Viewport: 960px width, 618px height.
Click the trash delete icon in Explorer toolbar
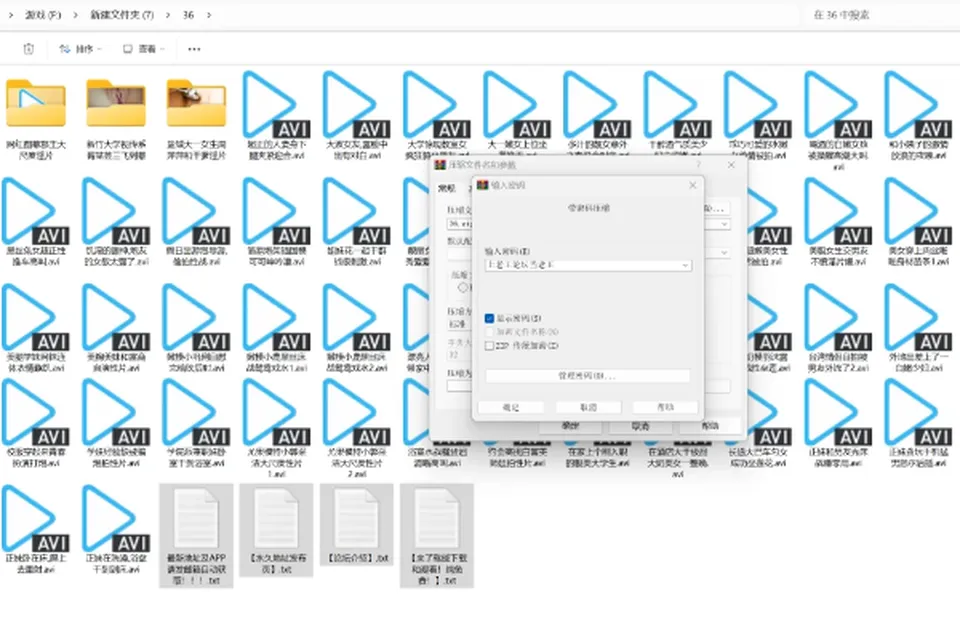[28, 49]
